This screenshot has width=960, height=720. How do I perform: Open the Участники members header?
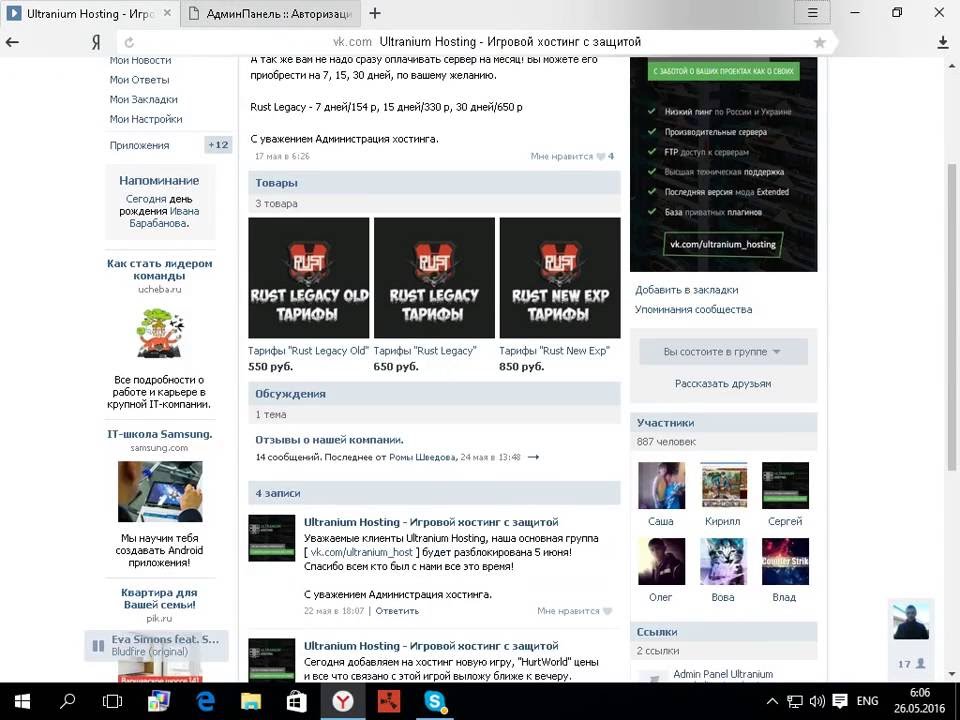(x=724, y=422)
